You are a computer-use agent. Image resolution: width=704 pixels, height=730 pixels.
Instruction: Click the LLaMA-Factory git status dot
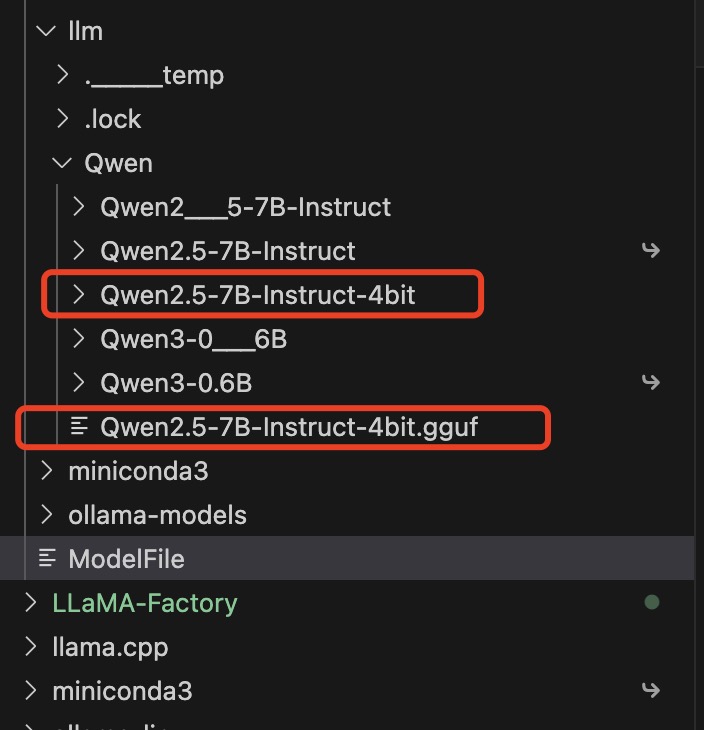pyautogui.click(x=651, y=602)
